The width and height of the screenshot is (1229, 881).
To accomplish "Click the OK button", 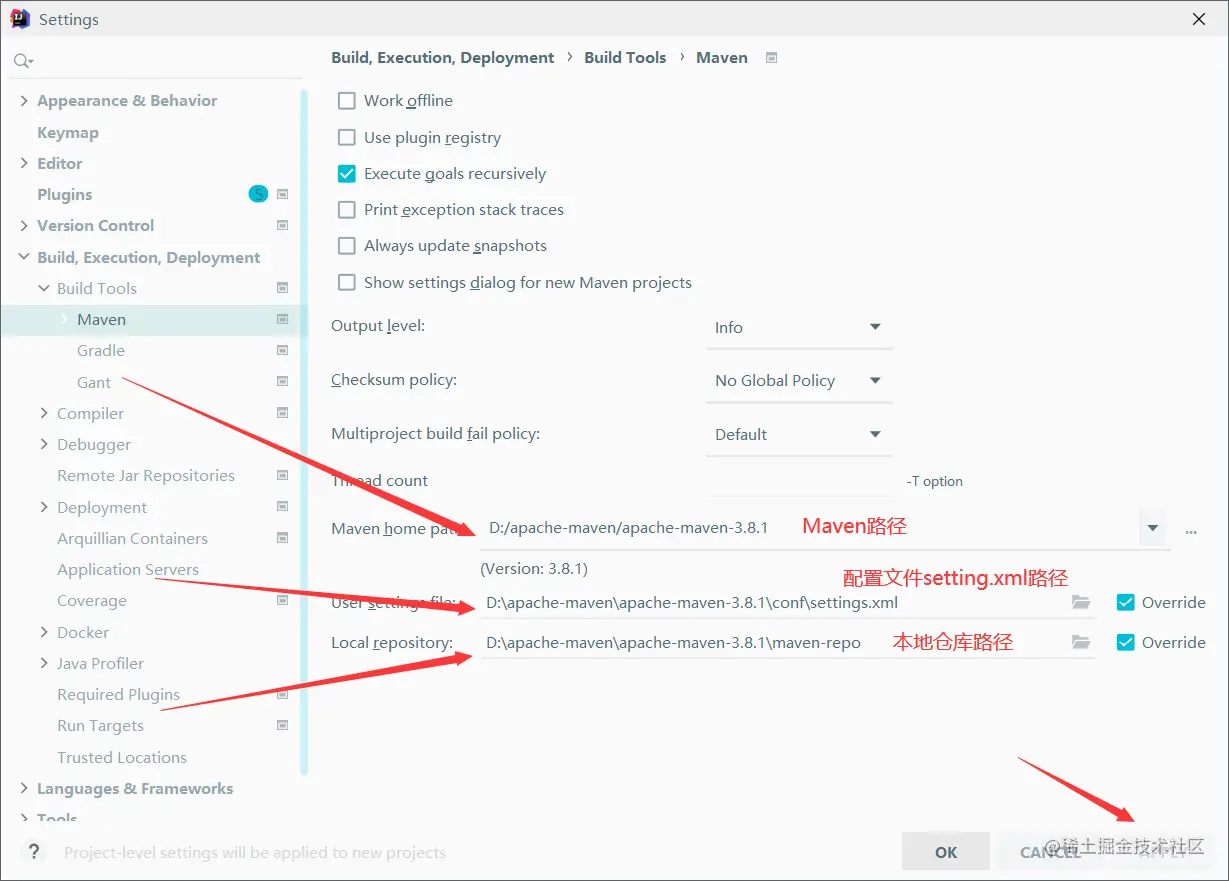I will pos(946,852).
